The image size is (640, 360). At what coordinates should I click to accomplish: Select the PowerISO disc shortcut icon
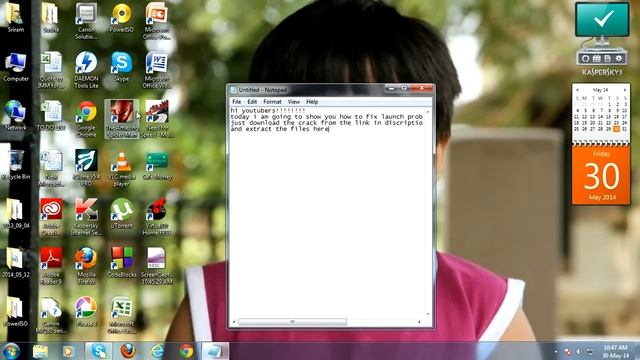click(x=121, y=18)
